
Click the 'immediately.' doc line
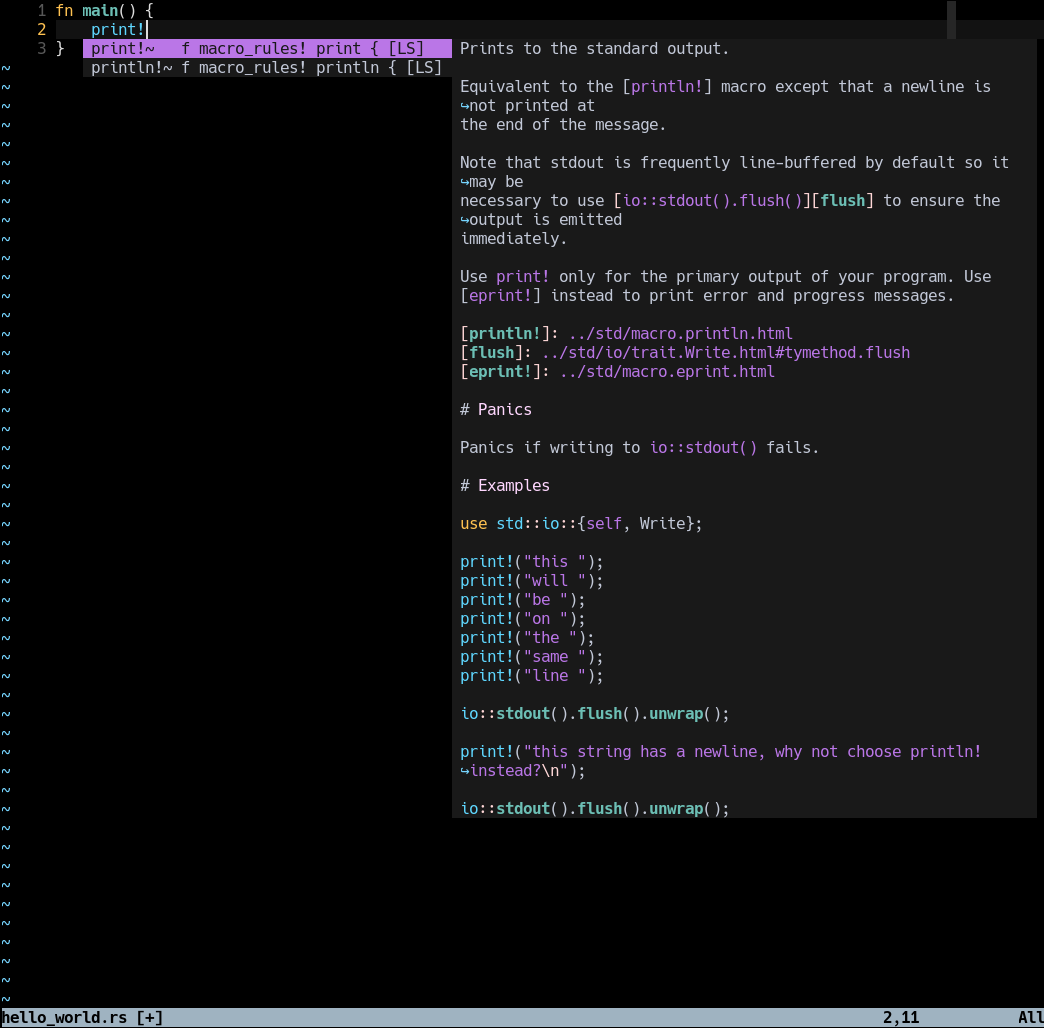513,238
